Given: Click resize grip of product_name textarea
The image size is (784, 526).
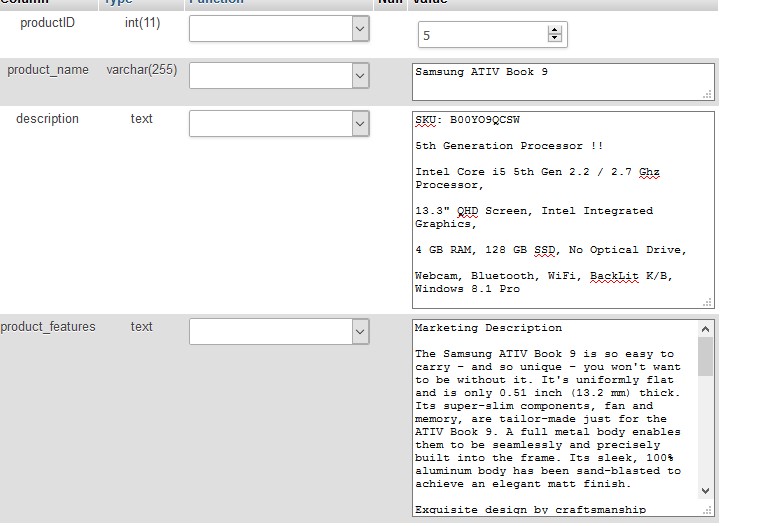Looking at the screenshot, I should (708, 94).
